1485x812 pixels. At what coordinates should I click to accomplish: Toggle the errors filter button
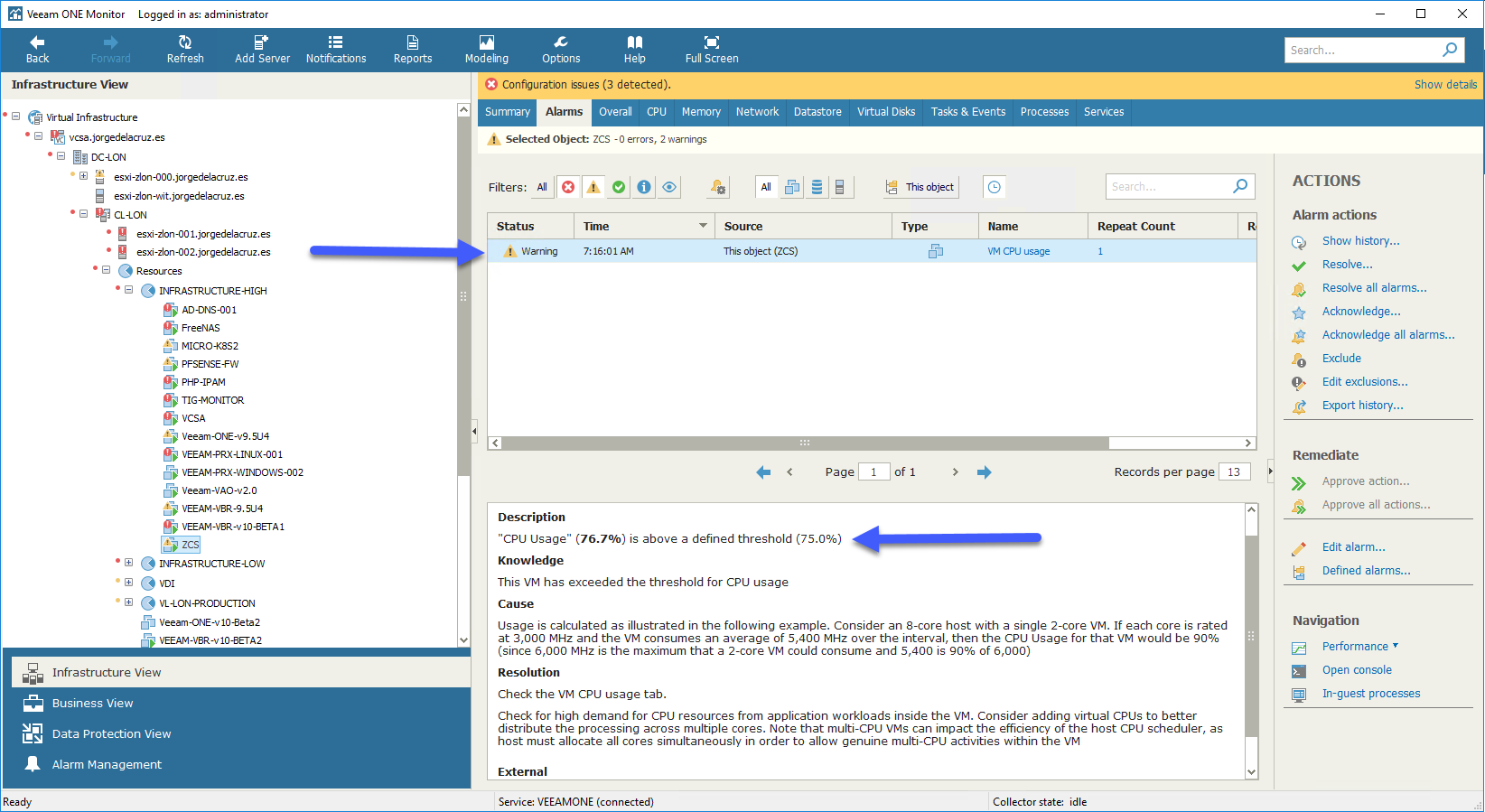(x=568, y=187)
